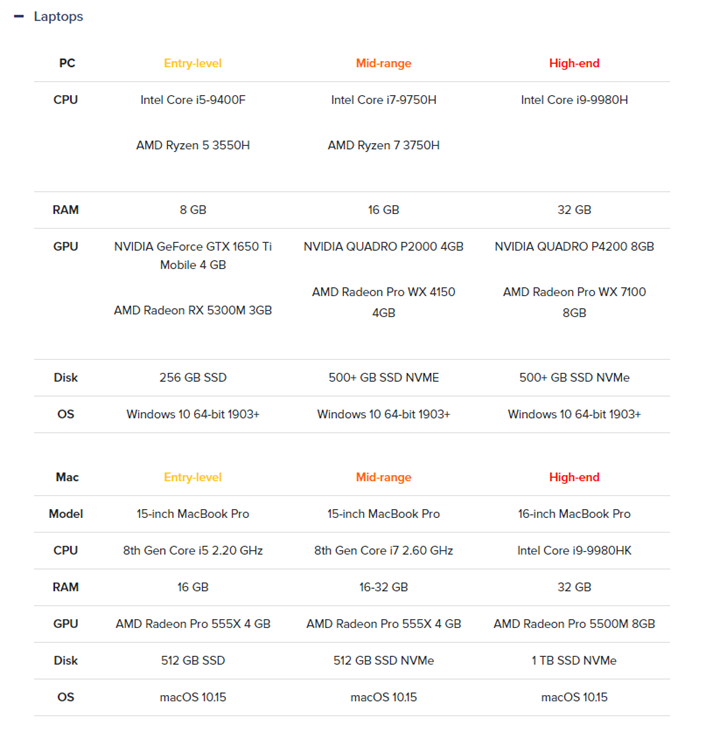Screen dimensions: 706x731
Task: Click AMD Radeon RX 5300M 3GB entry
Action: (x=193, y=310)
